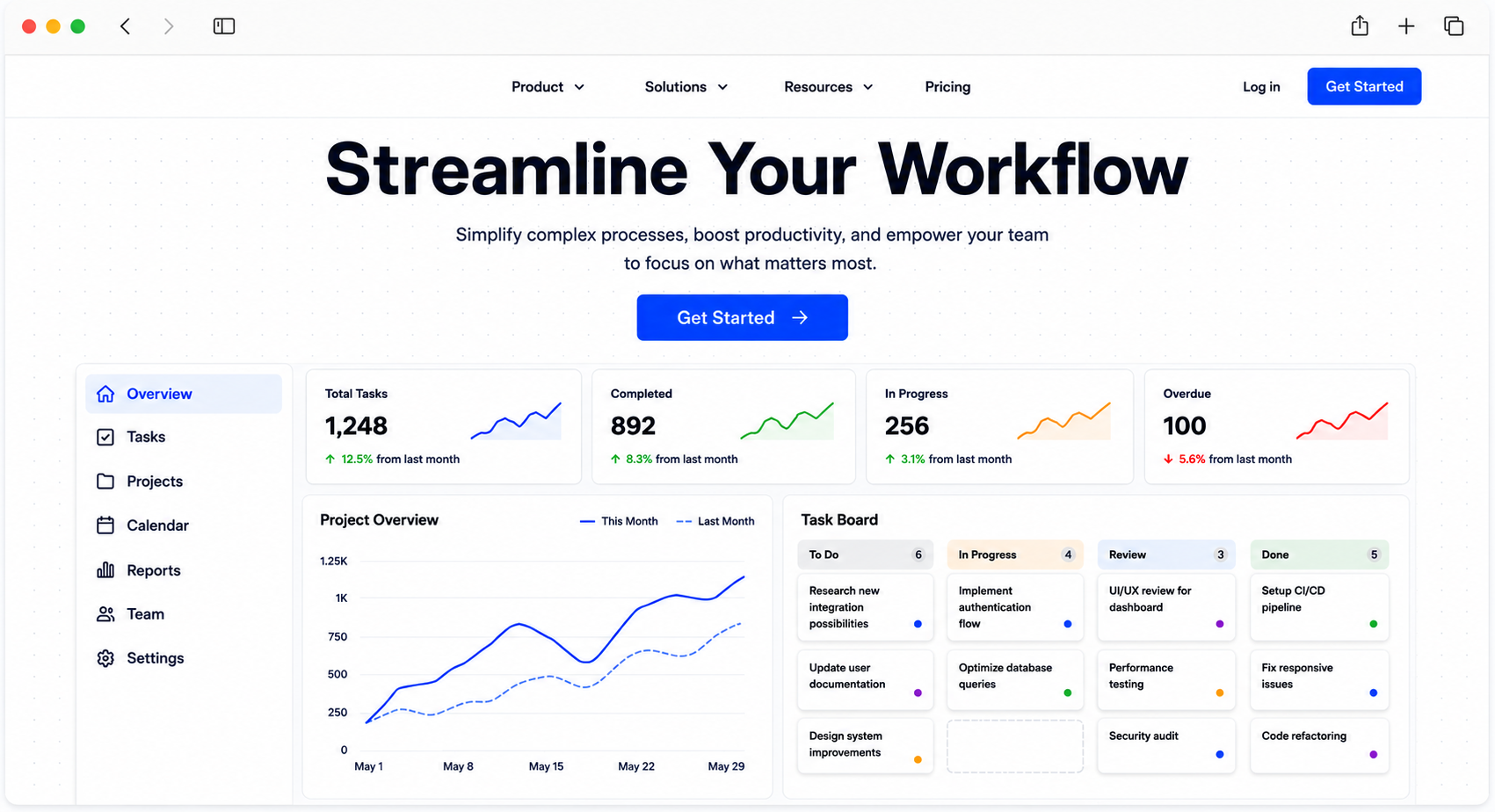Screen dimensions: 1495x812
Task: Open Optimize database queries card
Action: tap(1015, 679)
